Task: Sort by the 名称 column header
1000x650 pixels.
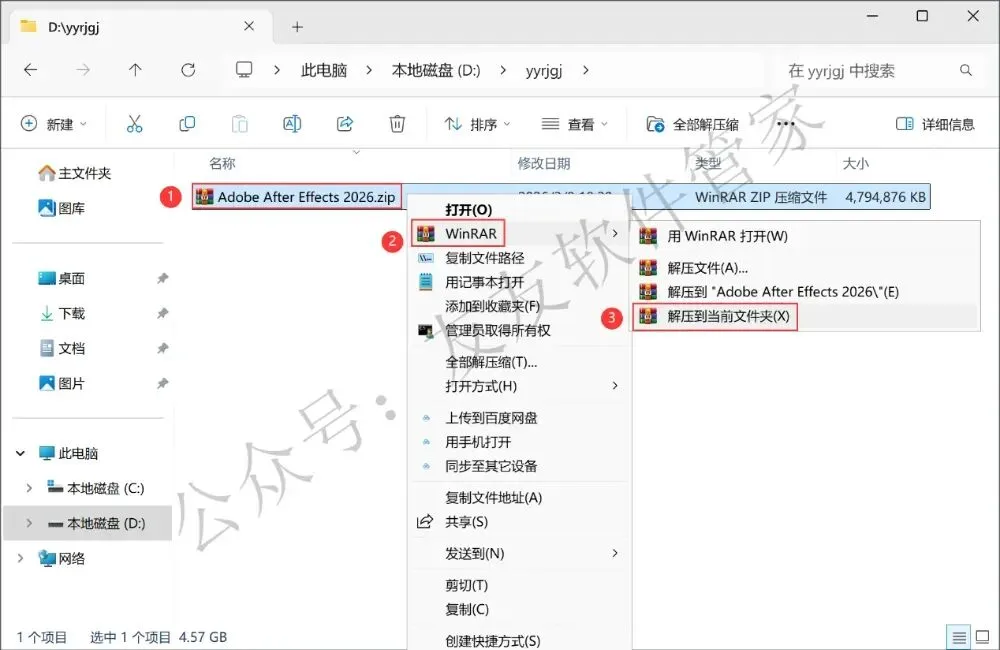Action: click(223, 163)
